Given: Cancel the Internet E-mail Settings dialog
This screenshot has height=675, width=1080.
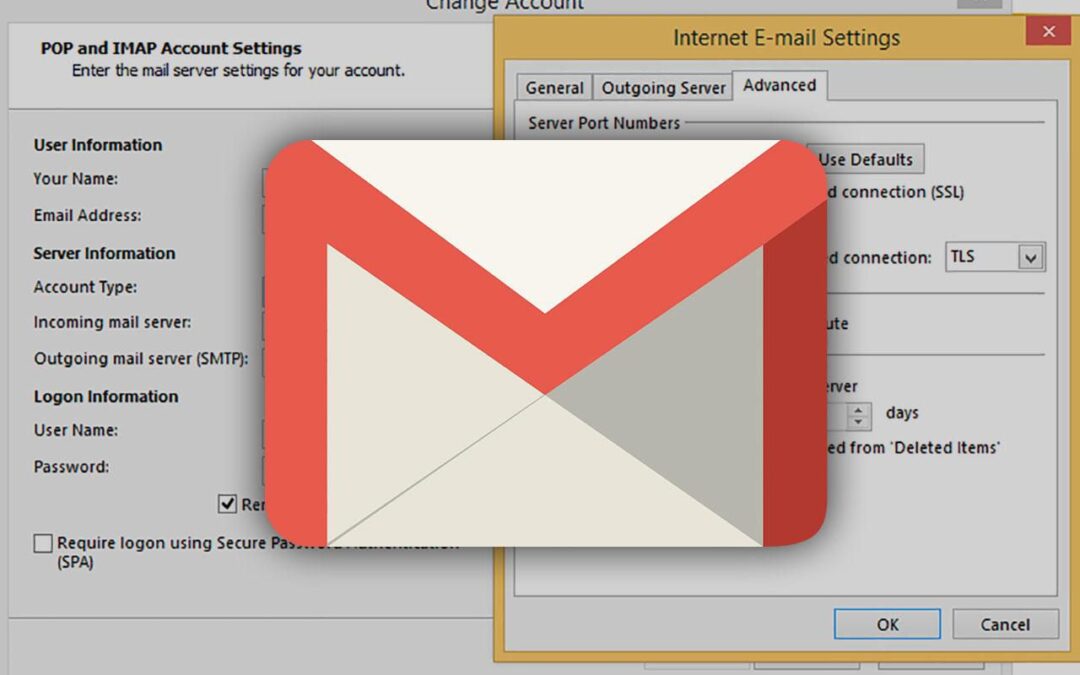Looking at the screenshot, I should (1005, 624).
